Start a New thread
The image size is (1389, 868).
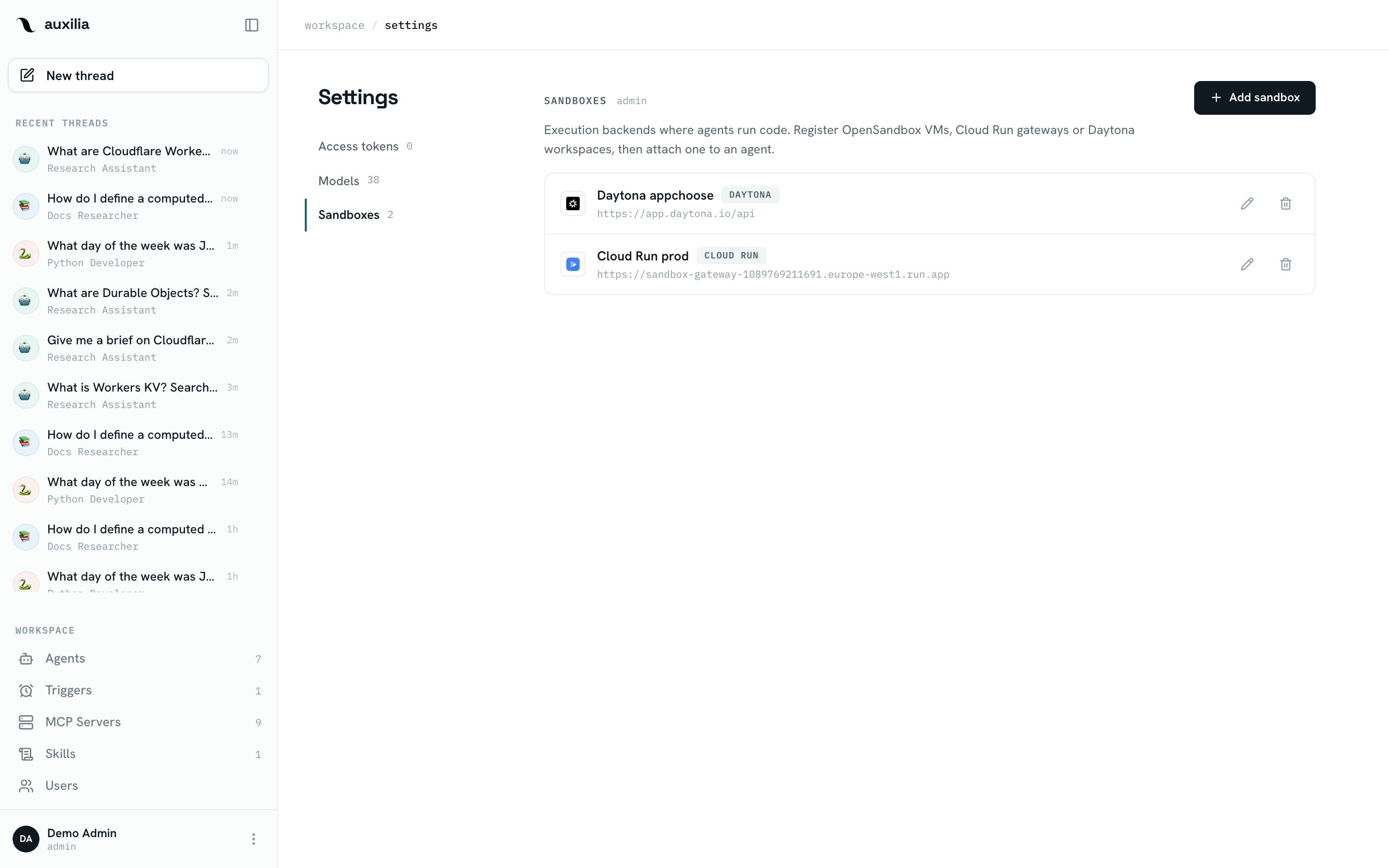coord(138,75)
